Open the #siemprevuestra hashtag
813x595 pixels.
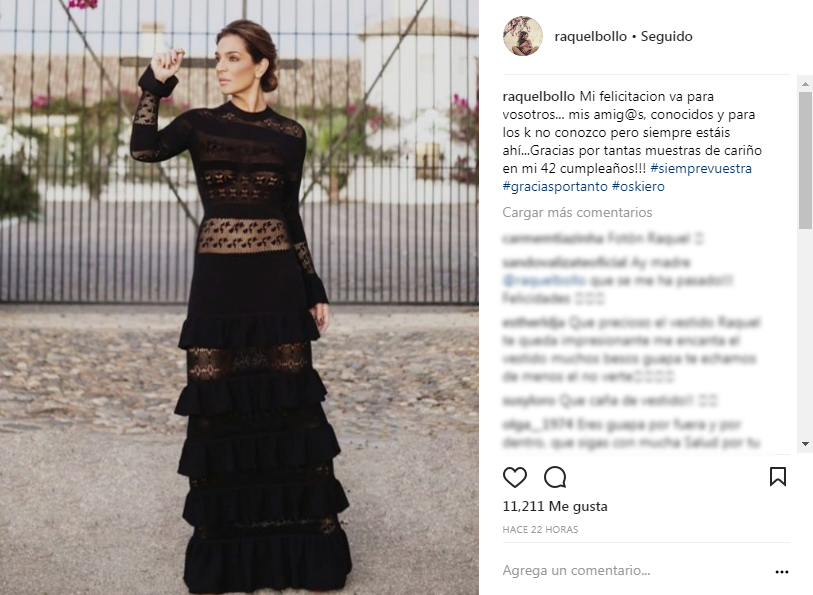(x=700, y=168)
